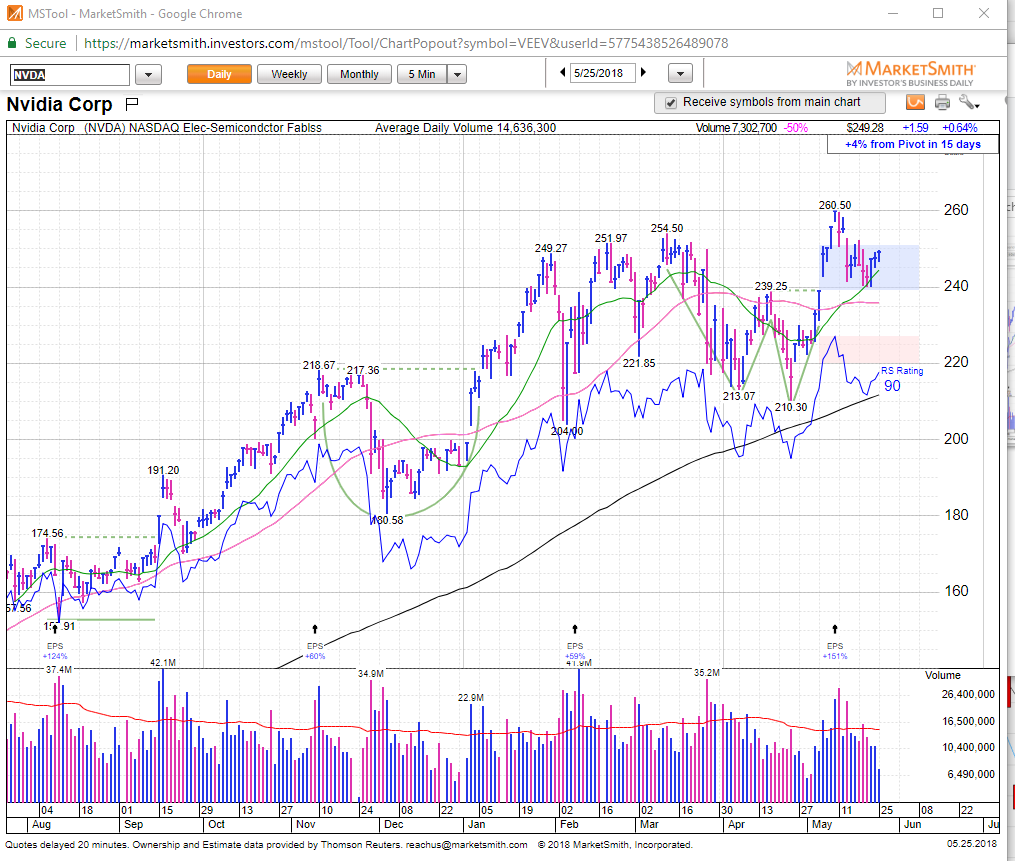Viewport: 1015px width, 861px height.
Task: Click the EPS arrow marker above +60%
Action: coord(315,629)
